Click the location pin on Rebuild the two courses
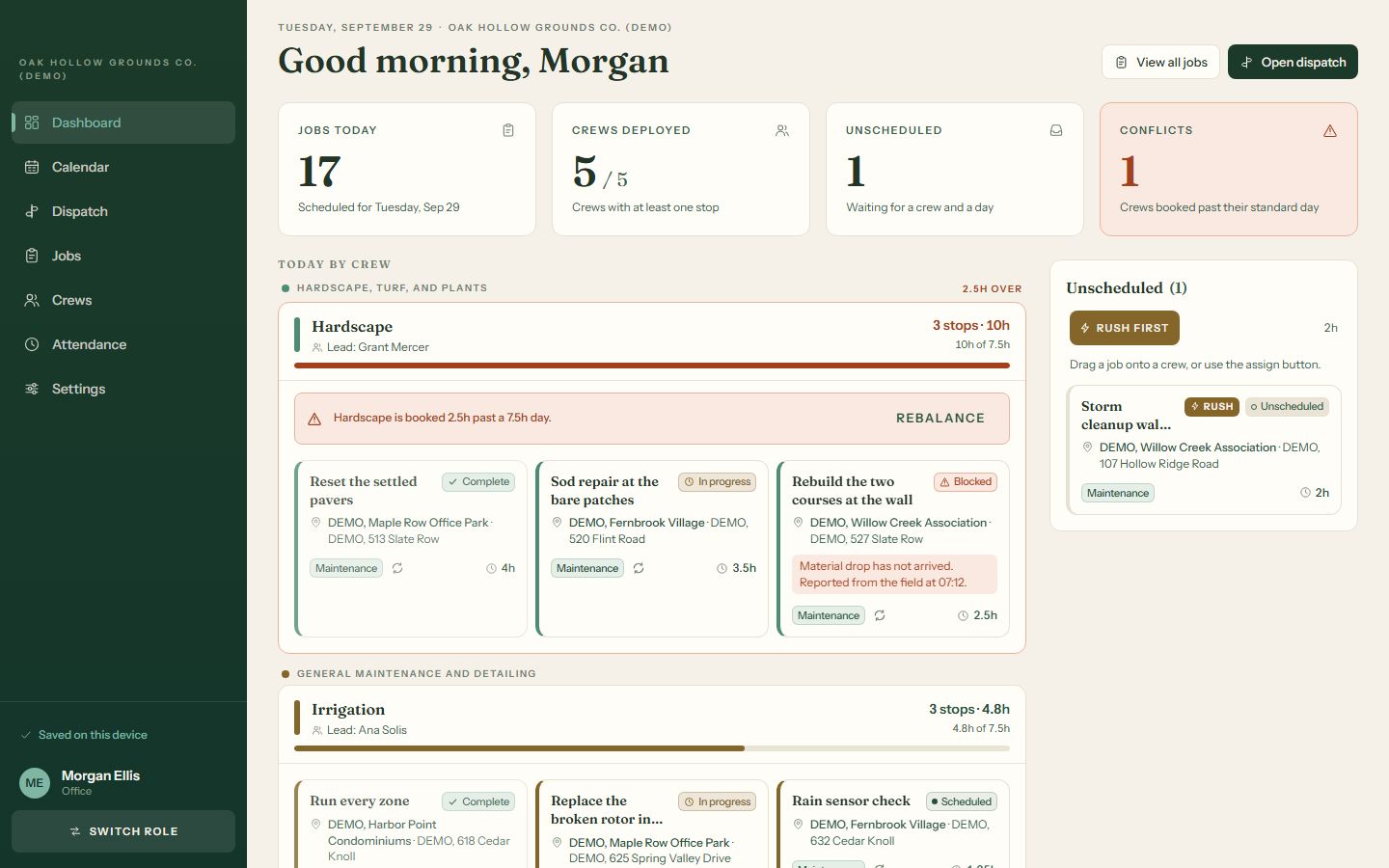1389x868 pixels. click(798, 523)
